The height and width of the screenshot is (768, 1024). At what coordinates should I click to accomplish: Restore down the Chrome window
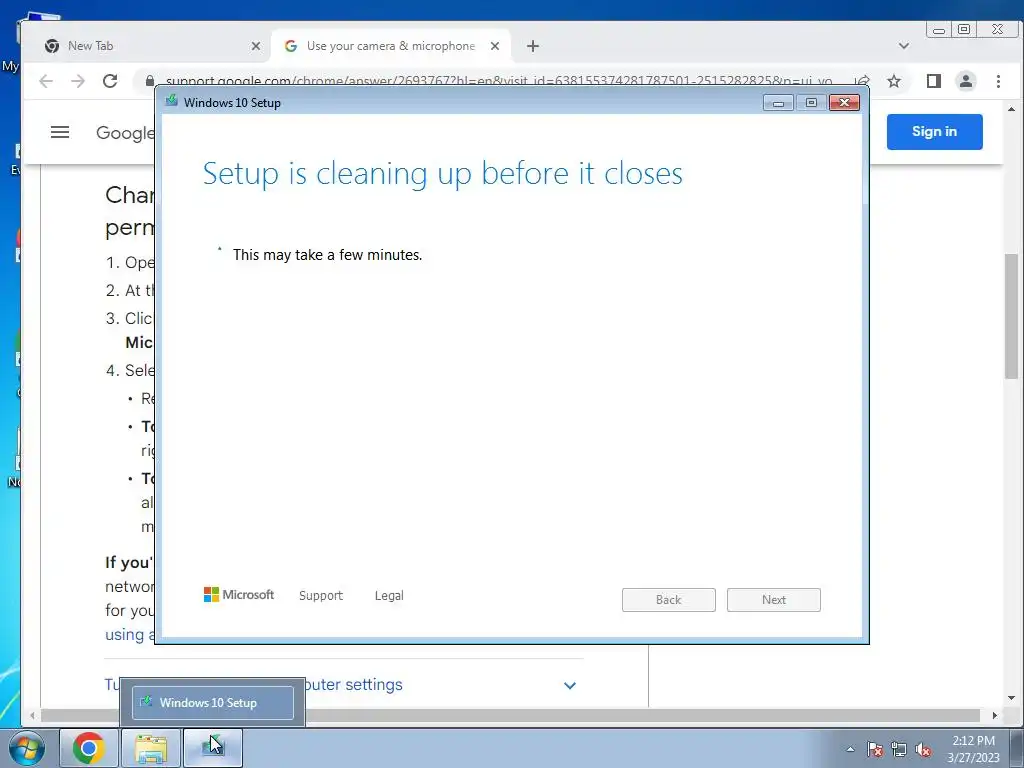[964, 29]
